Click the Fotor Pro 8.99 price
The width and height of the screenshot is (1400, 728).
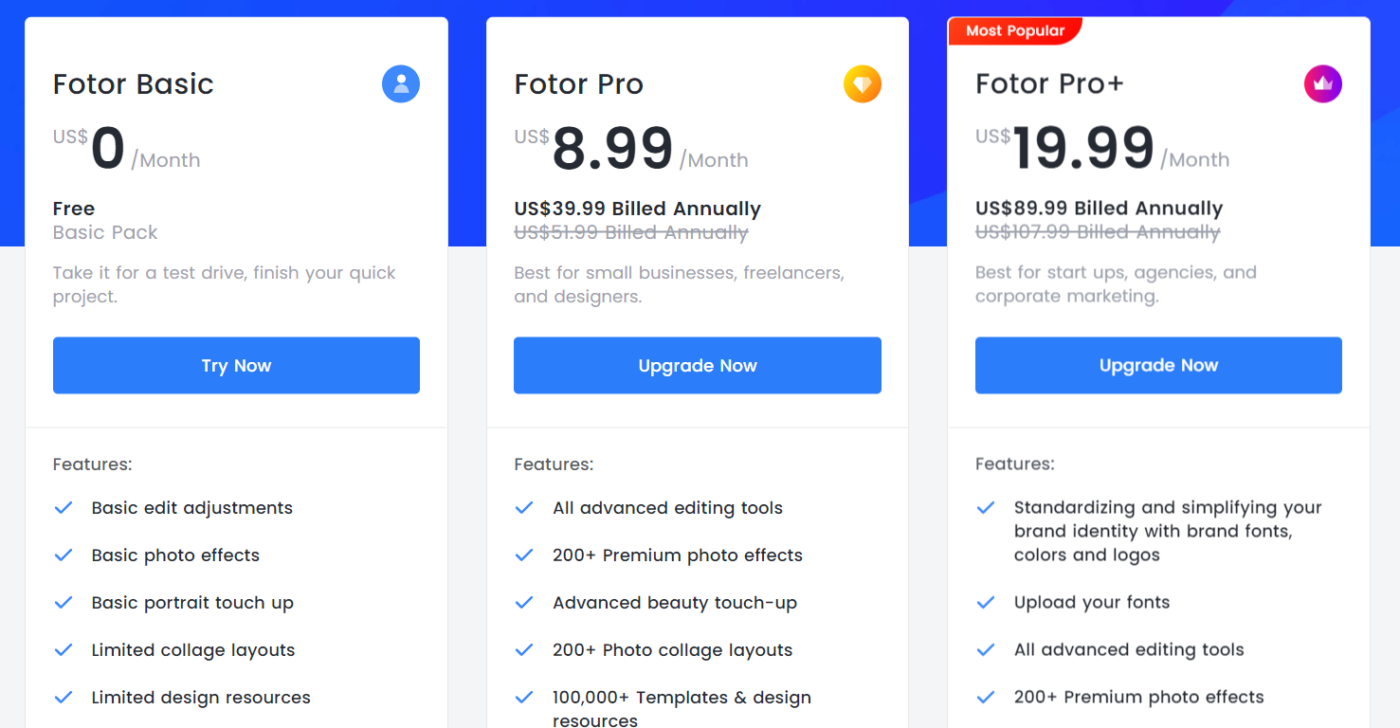[x=612, y=150]
